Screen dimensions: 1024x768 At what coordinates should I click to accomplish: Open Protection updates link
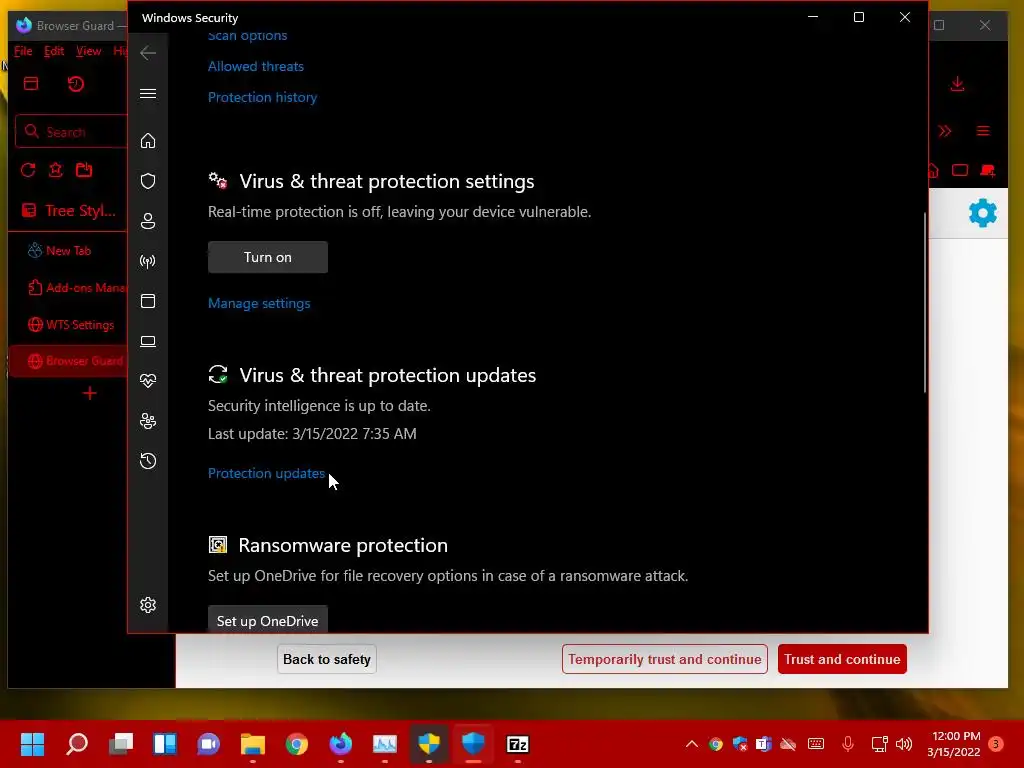266,473
